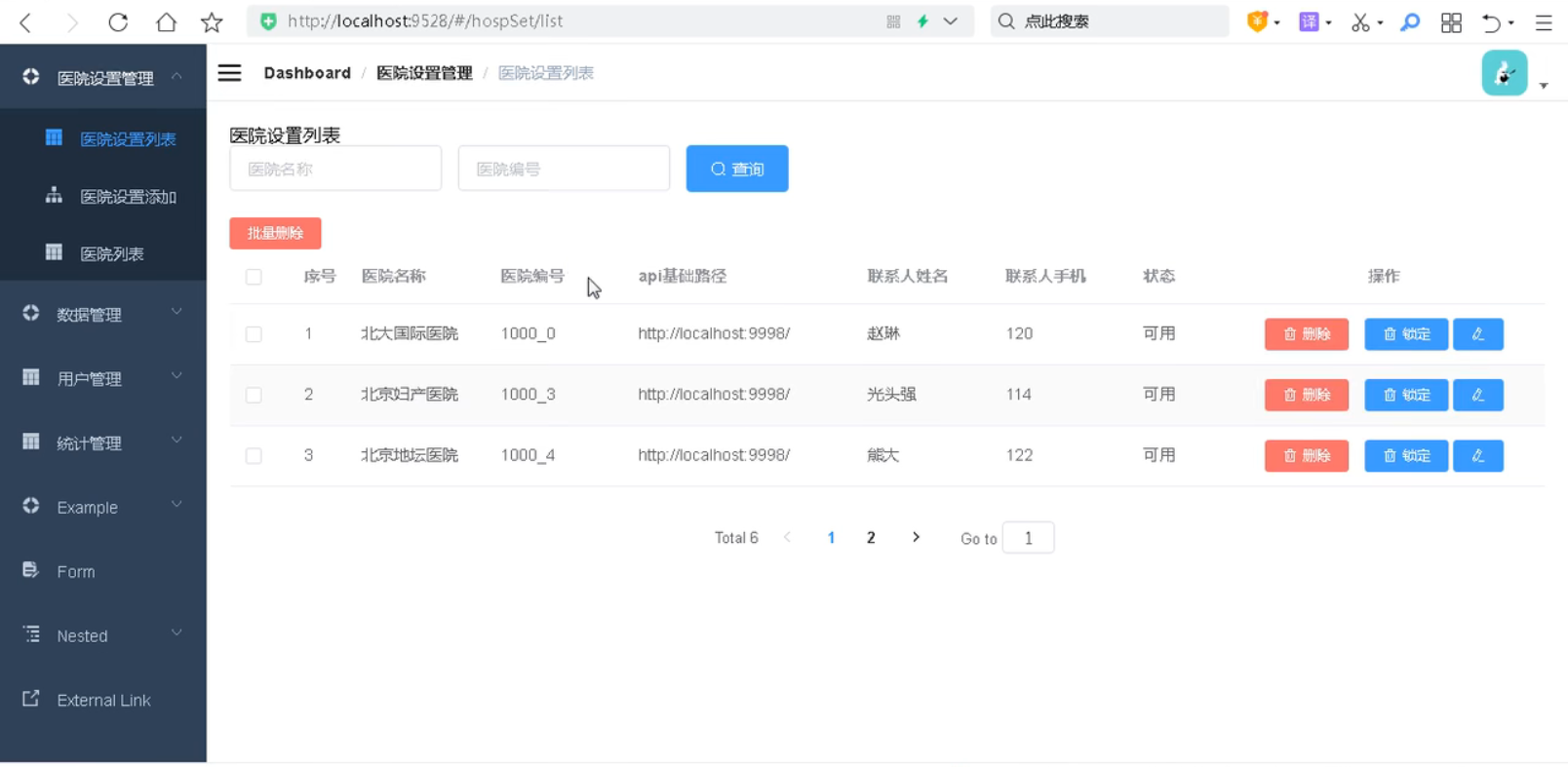Reload the page with the refresh icon
This screenshot has width=1568, height=767.
click(x=118, y=21)
